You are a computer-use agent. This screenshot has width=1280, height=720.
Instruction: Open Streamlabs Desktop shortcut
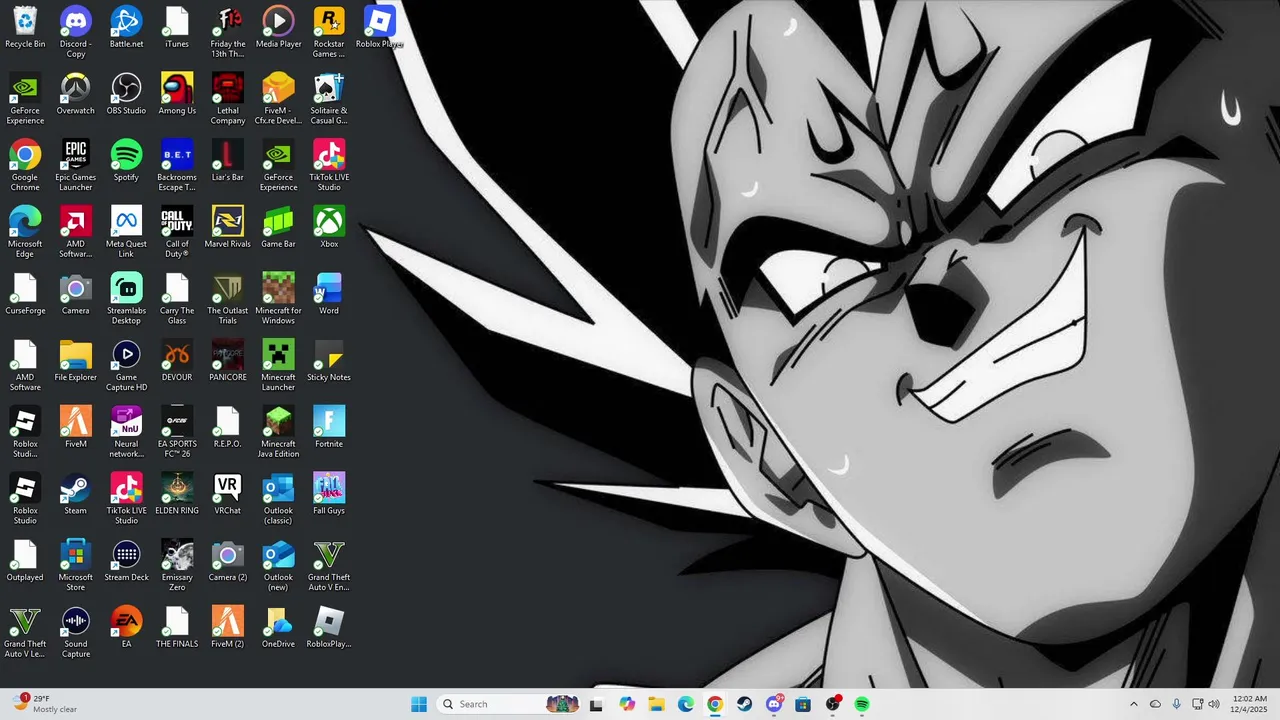pyautogui.click(x=126, y=300)
